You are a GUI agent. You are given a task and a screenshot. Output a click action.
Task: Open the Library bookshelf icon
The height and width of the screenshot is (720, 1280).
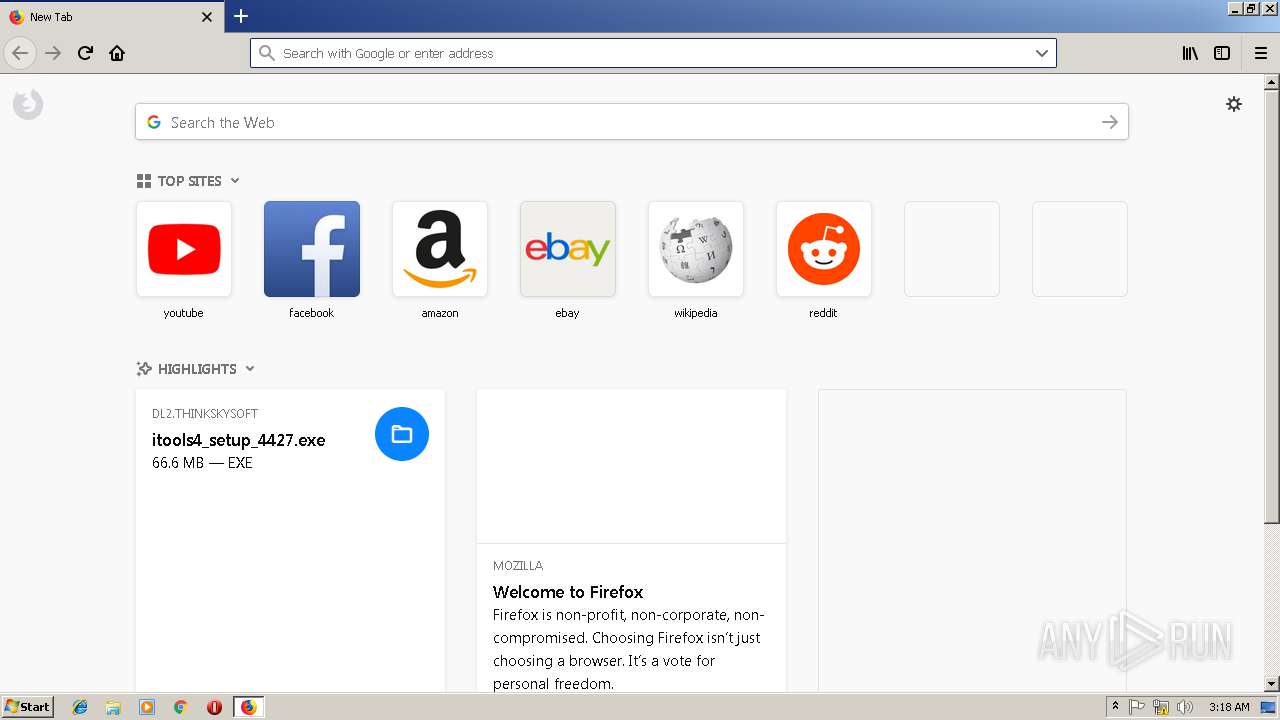pyautogui.click(x=1190, y=53)
